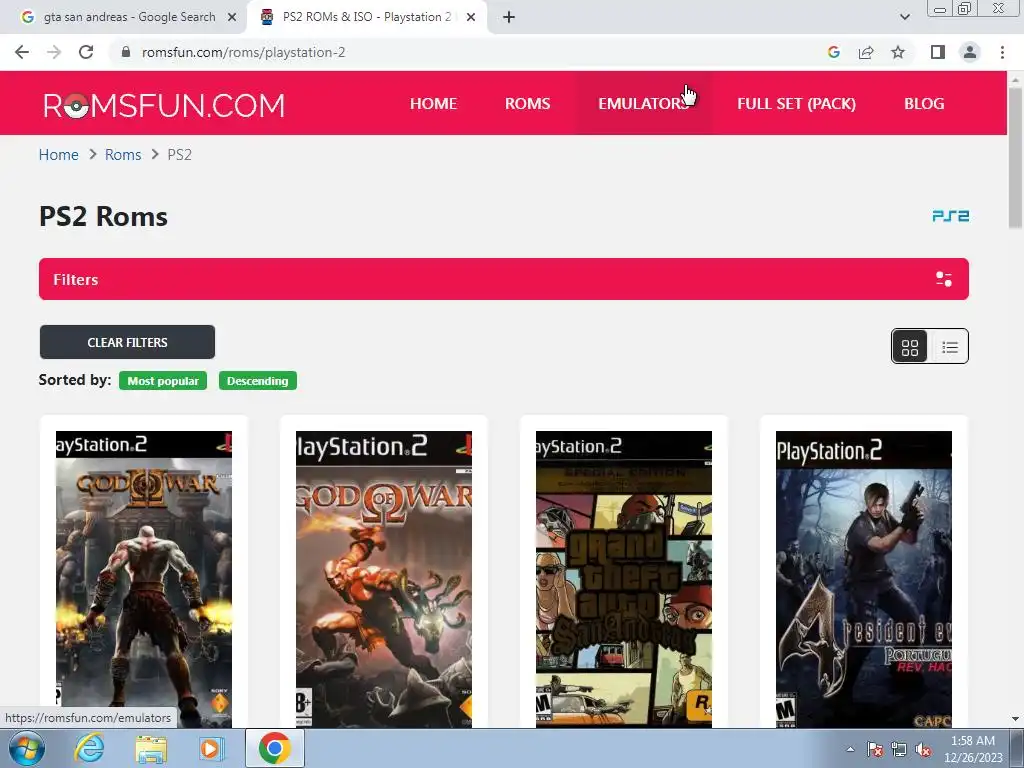Open the EMULATORS menu item
This screenshot has height=768, width=1024.
643,103
